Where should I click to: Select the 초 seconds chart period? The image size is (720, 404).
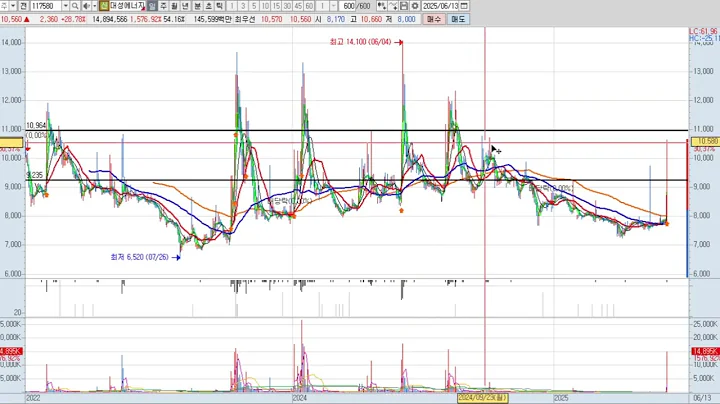click(x=208, y=6)
